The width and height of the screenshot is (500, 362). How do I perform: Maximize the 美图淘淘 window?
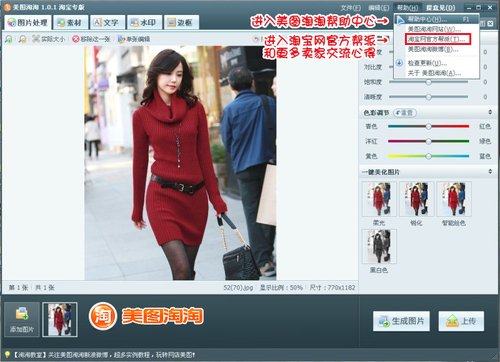tap(479, 7)
